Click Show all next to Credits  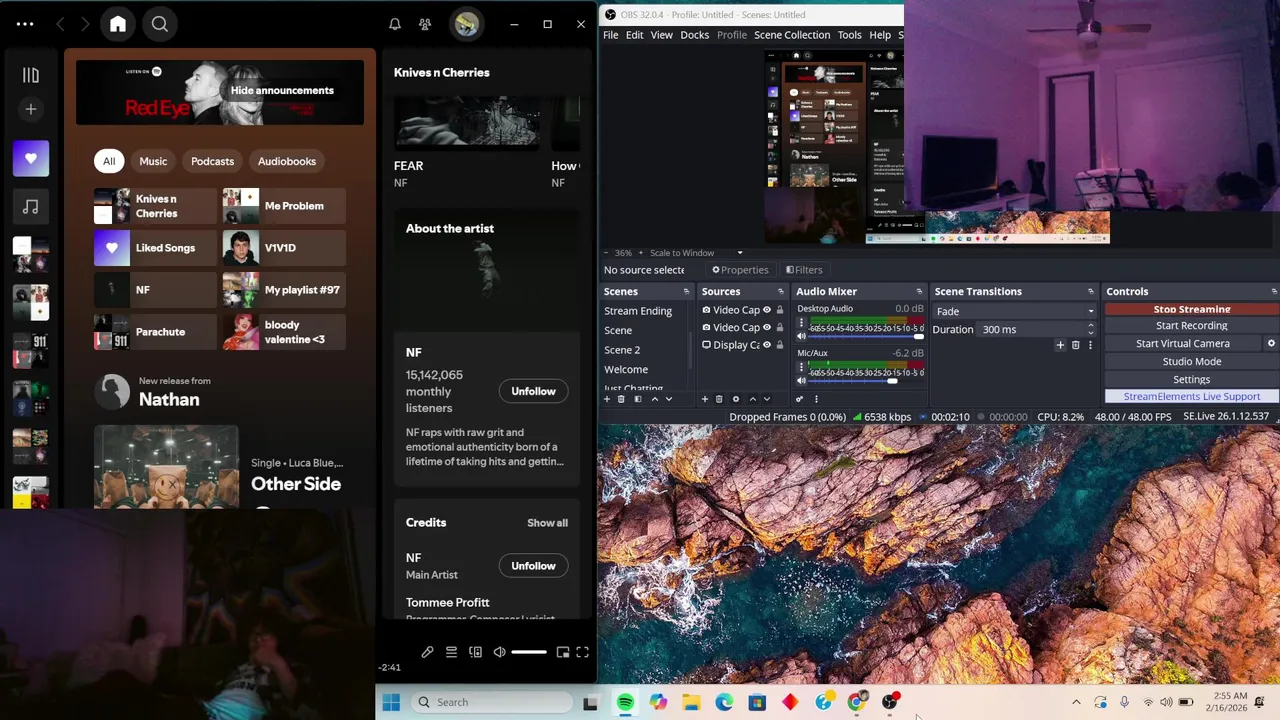(x=547, y=523)
